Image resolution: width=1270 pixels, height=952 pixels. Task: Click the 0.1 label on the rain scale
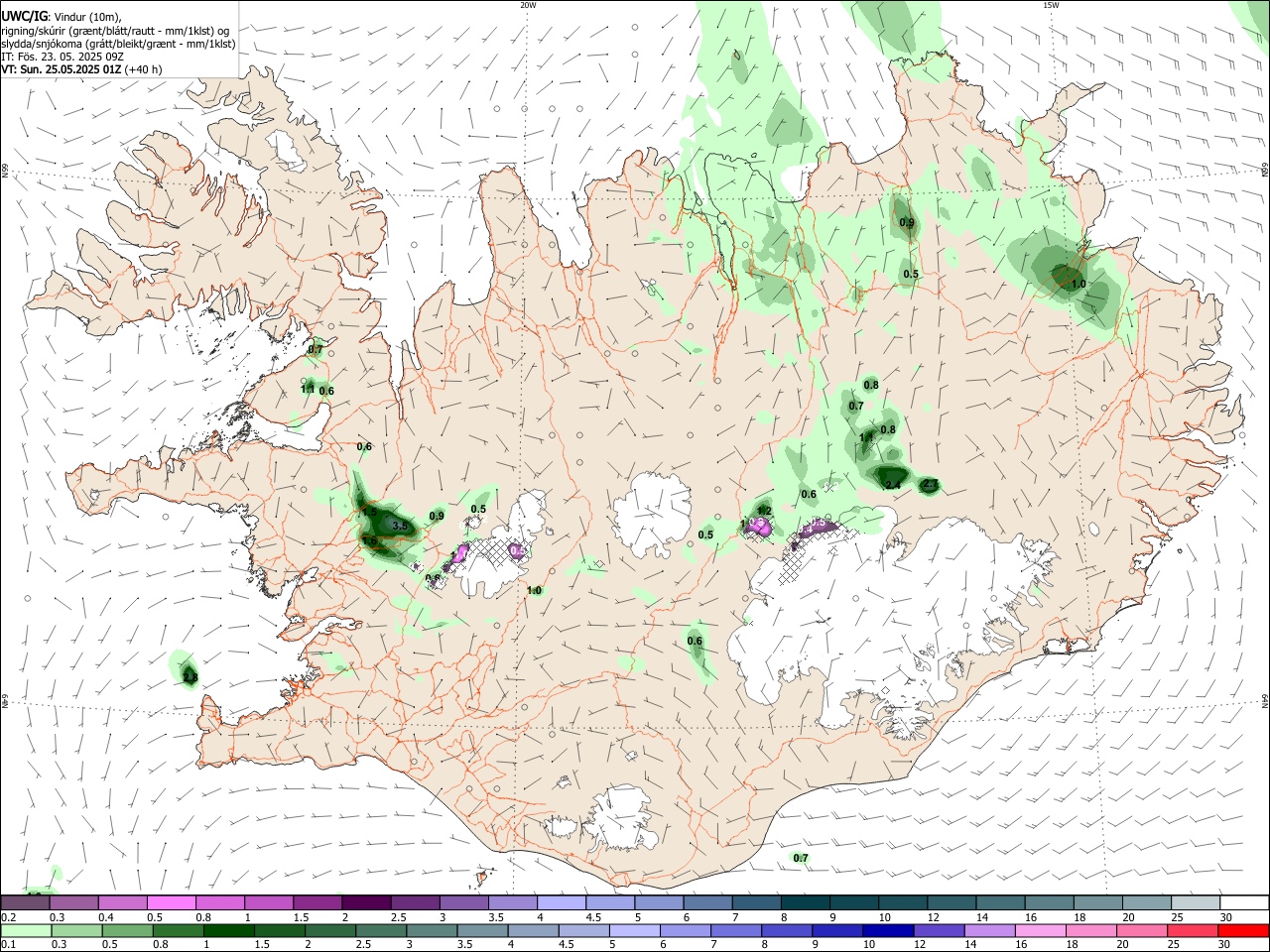click(7, 945)
